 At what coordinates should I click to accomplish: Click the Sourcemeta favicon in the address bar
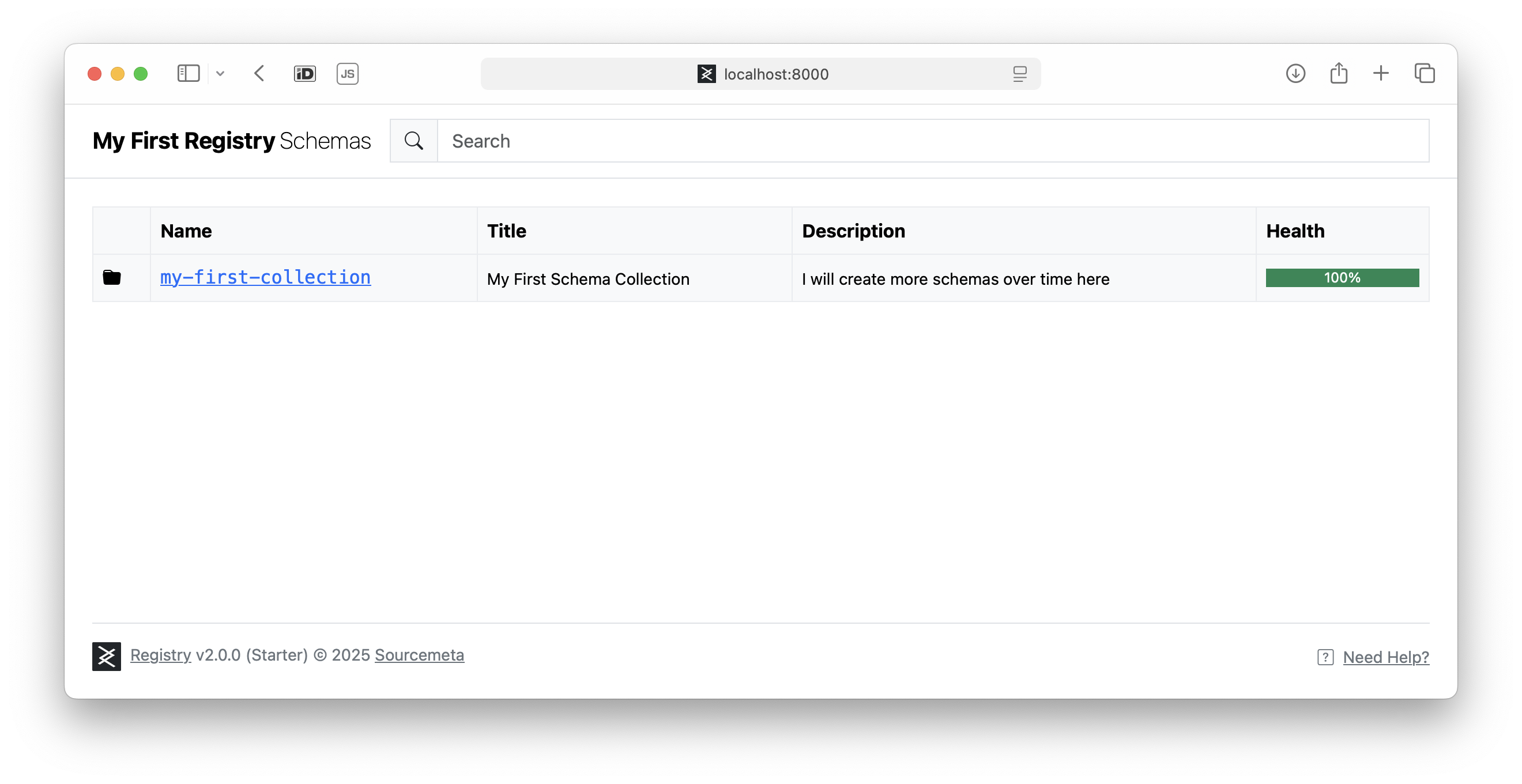707,73
